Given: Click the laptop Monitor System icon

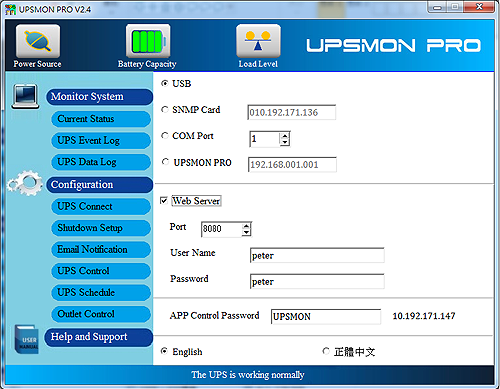Looking at the screenshot, I should pos(25,96).
